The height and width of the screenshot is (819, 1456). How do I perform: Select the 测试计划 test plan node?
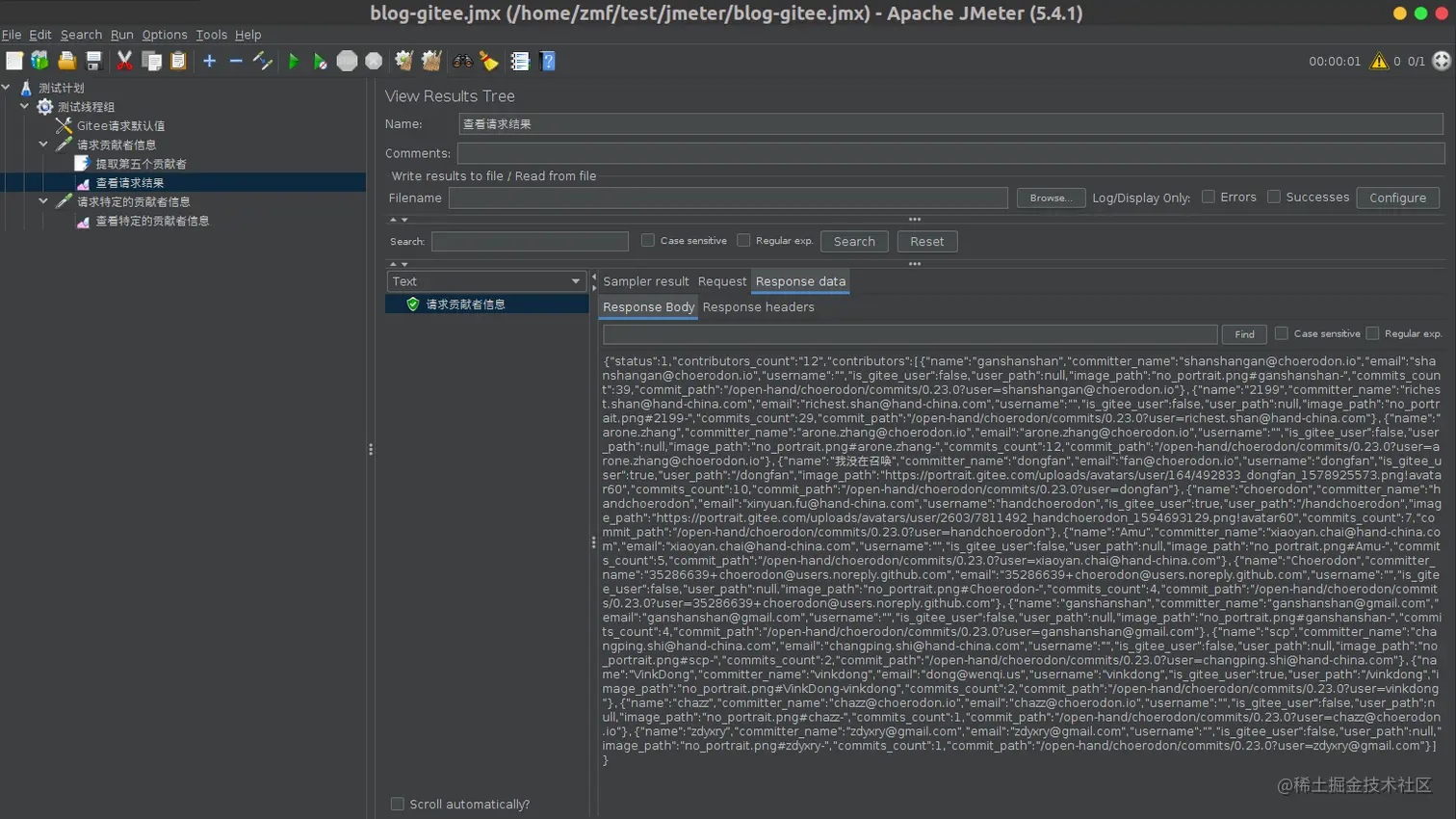pos(61,88)
